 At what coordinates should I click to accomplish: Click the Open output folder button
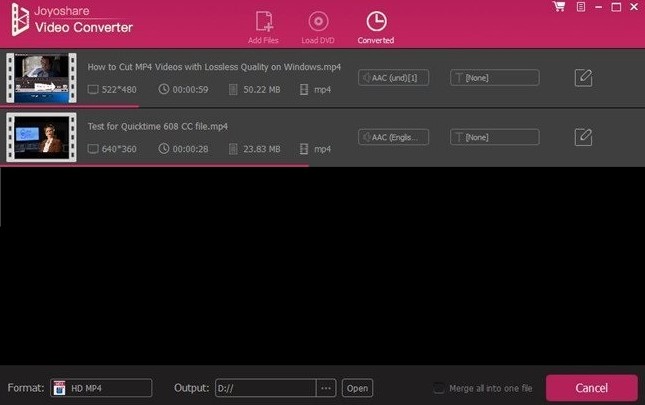tap(357, 388)
